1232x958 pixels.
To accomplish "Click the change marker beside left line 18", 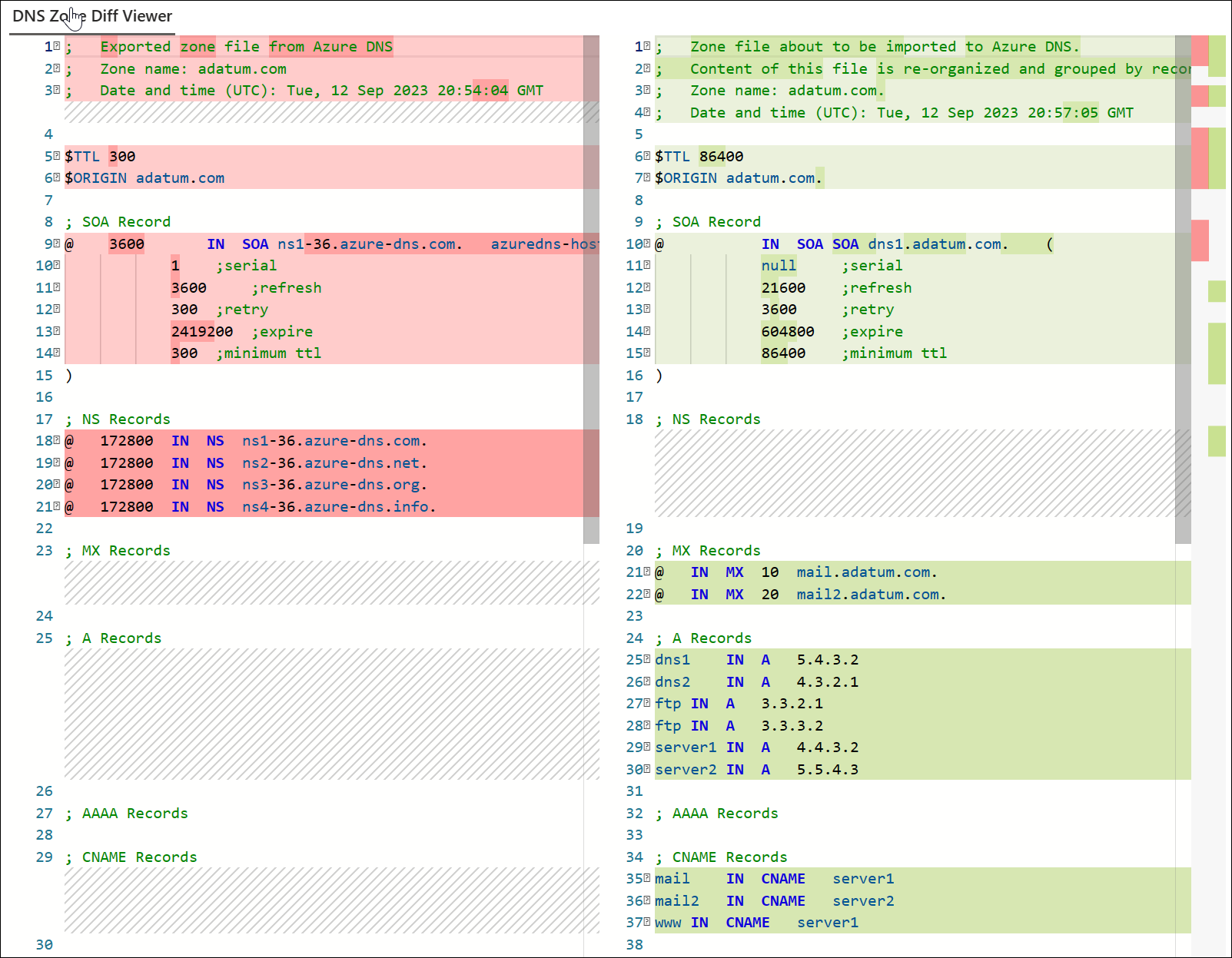I will click(x=57, y=441).
